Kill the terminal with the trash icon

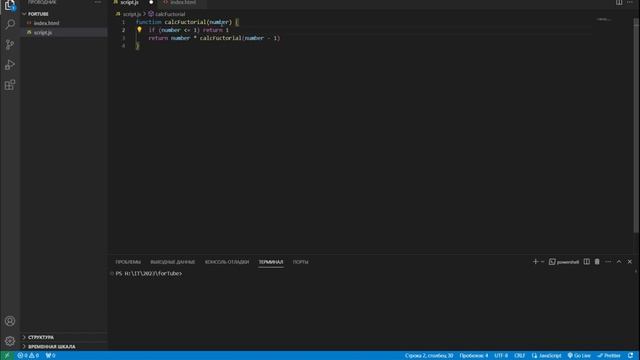tap(597, 262)
